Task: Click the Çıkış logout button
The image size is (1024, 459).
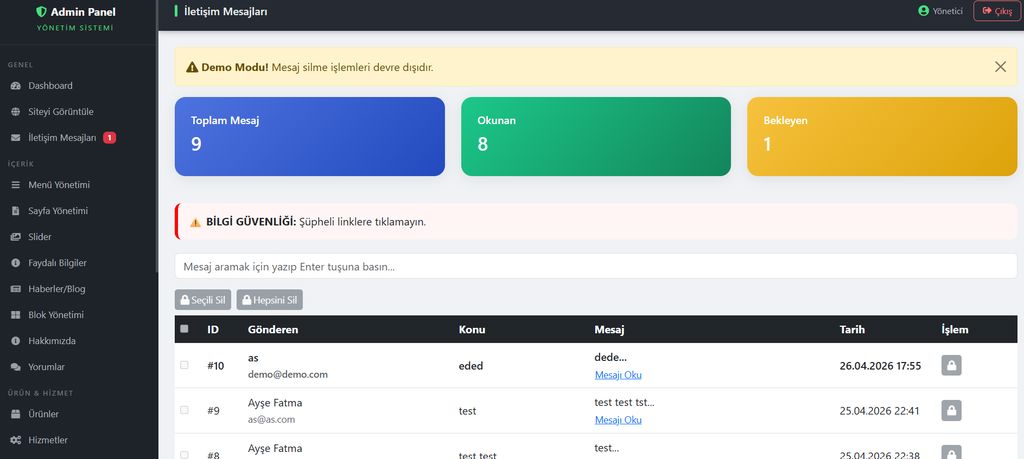Action: tap(997, 11)
